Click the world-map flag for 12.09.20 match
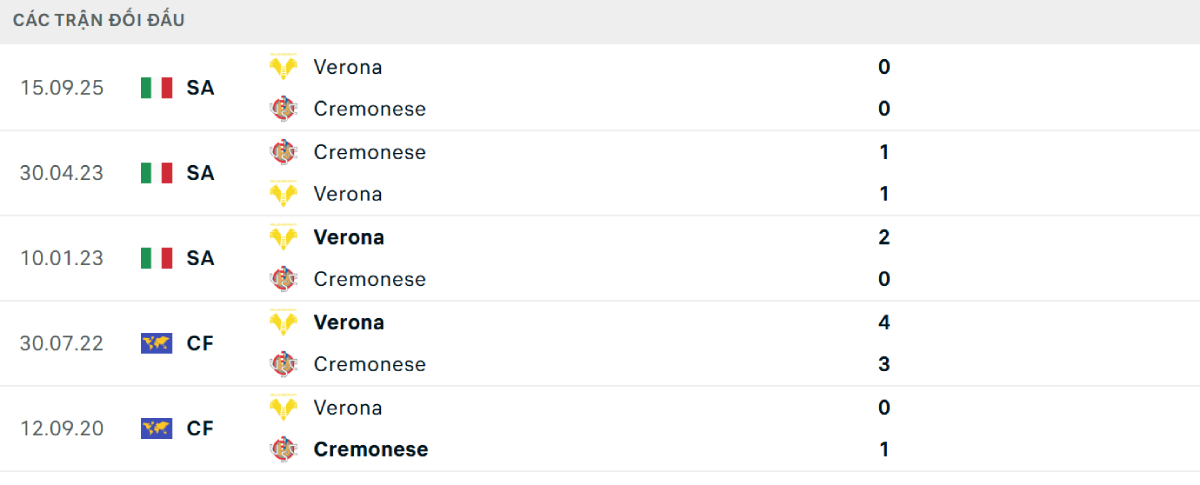The image size is (1200, 485). tap(157, 428)
